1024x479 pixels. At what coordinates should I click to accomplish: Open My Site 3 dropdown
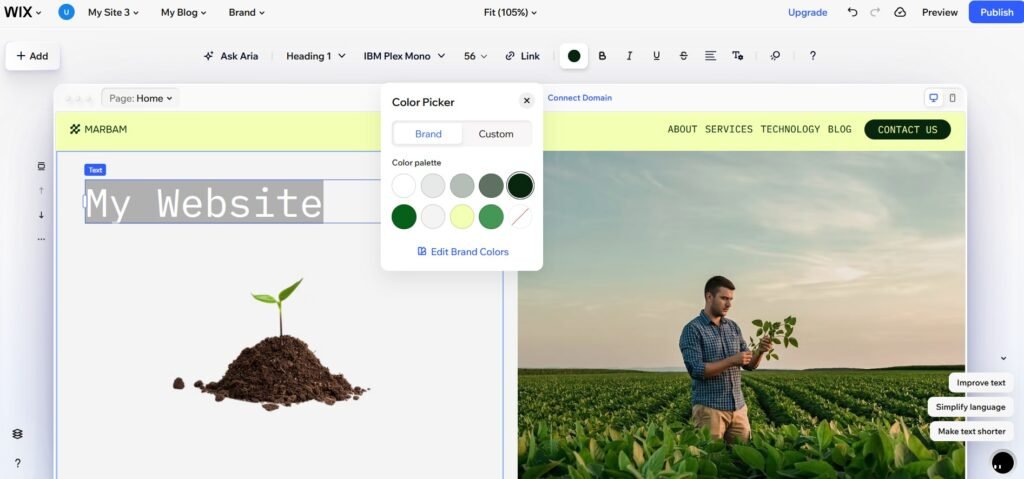pyautogui.click(x=113, y=12)
